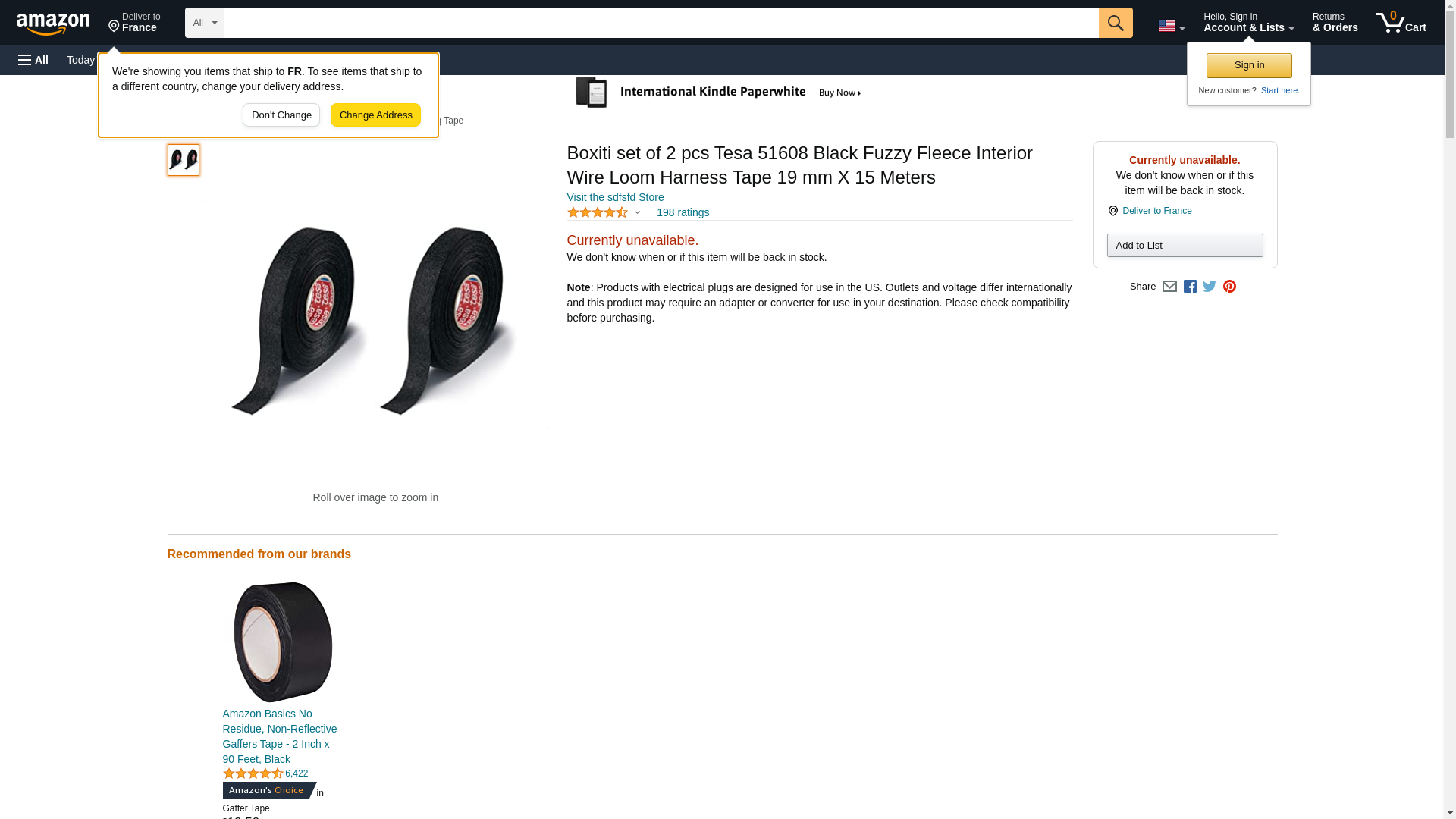The image size is (1456, 819).
Task: Open the 198 ratings link
Action: click(682, 213)
